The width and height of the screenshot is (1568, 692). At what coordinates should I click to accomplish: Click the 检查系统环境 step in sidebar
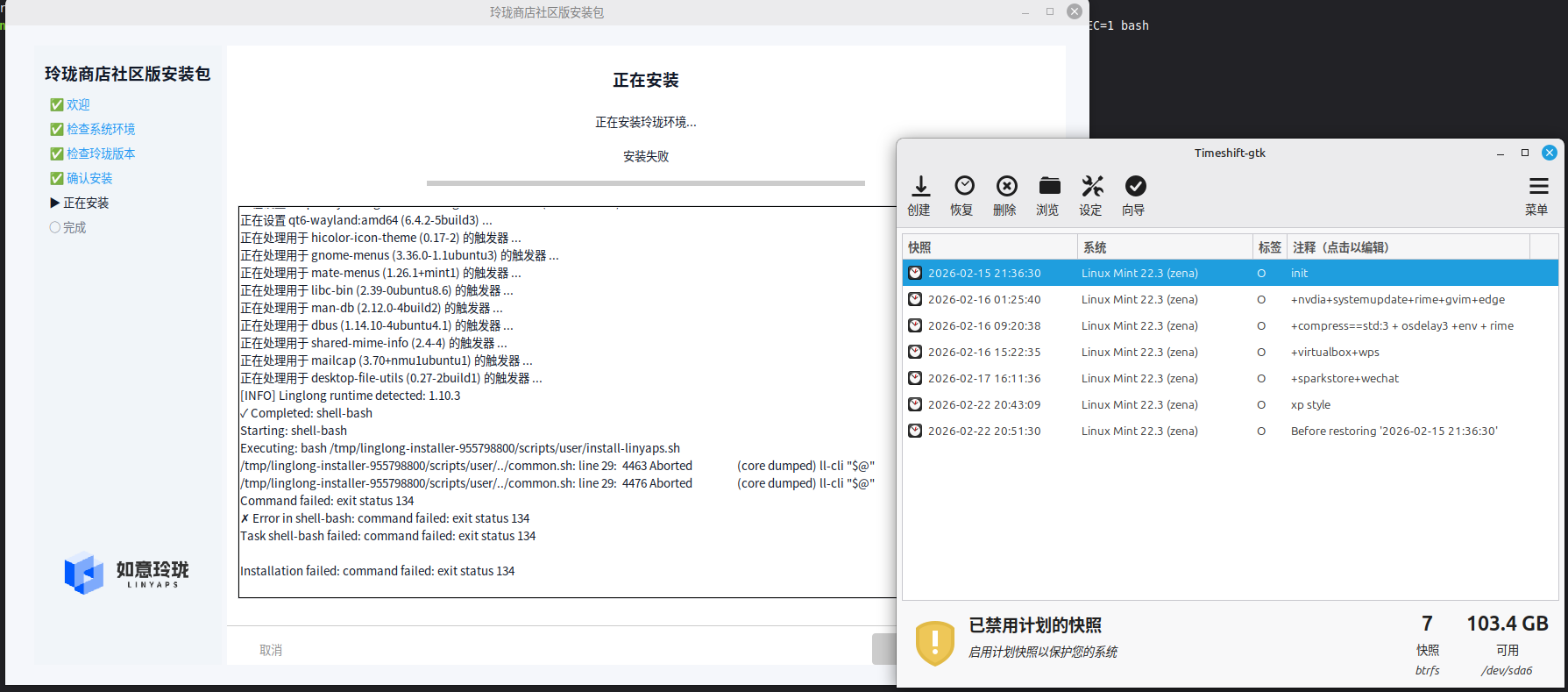pyautogui.click(x=93, y=129)
